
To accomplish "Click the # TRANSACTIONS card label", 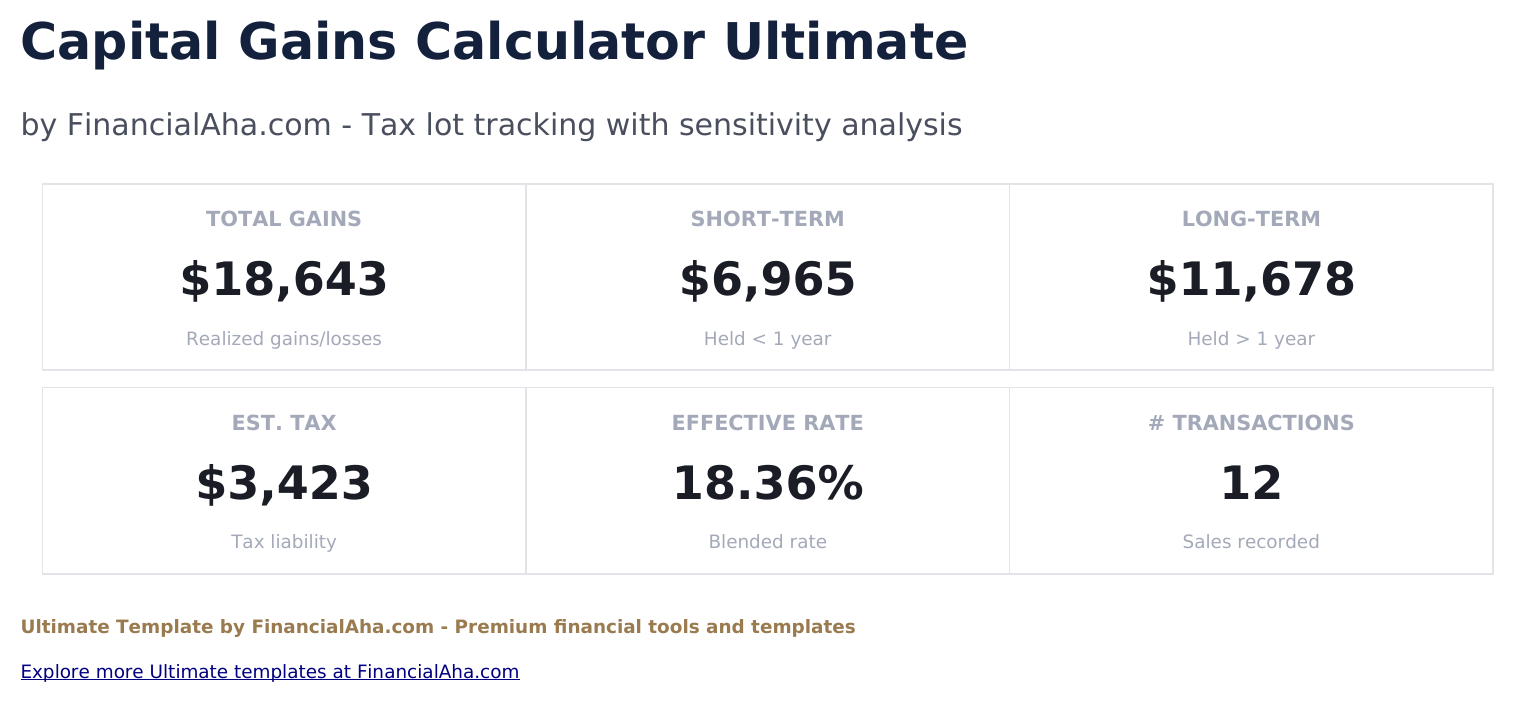I will click(1251, 423).
